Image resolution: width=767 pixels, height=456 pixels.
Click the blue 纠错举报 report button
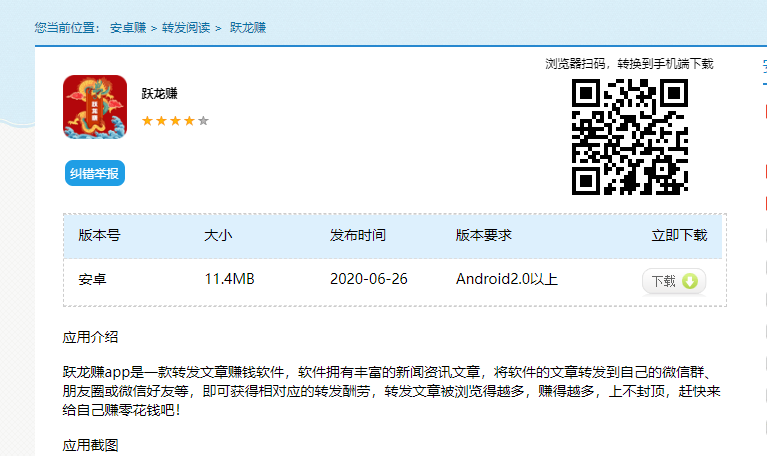click(x=95, y=173)
